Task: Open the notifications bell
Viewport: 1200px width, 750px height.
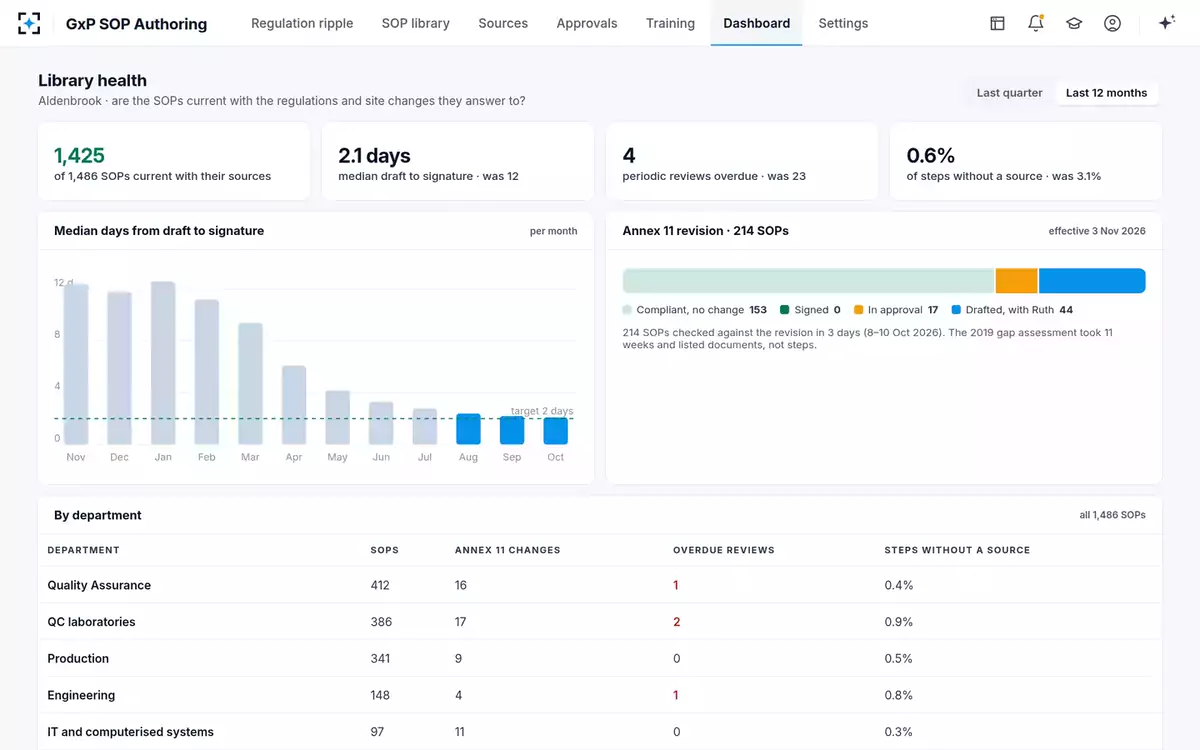Action: (x=1036, y=23)
